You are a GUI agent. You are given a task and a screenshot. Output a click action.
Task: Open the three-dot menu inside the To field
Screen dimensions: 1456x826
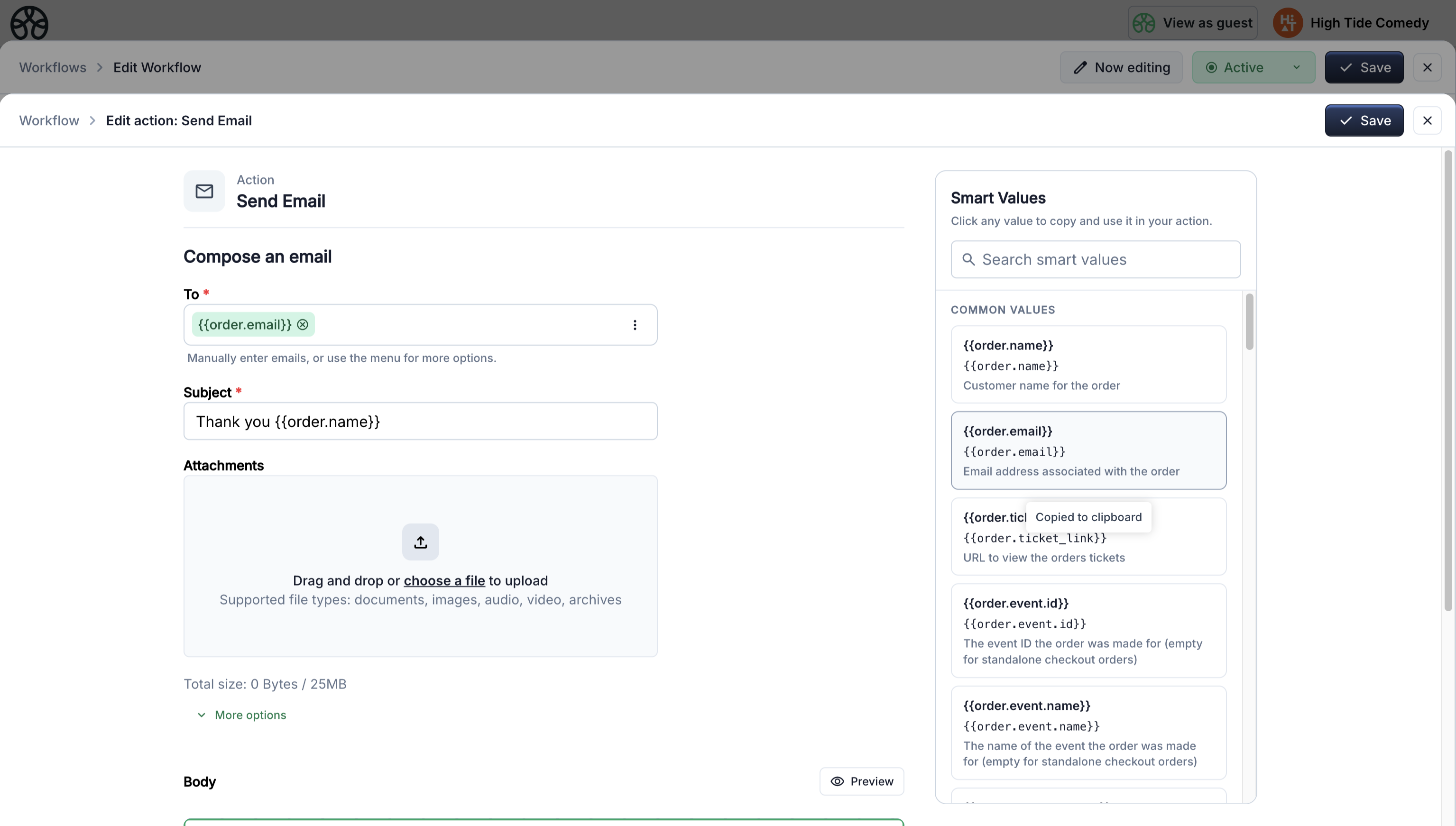[x=635, y=324]
